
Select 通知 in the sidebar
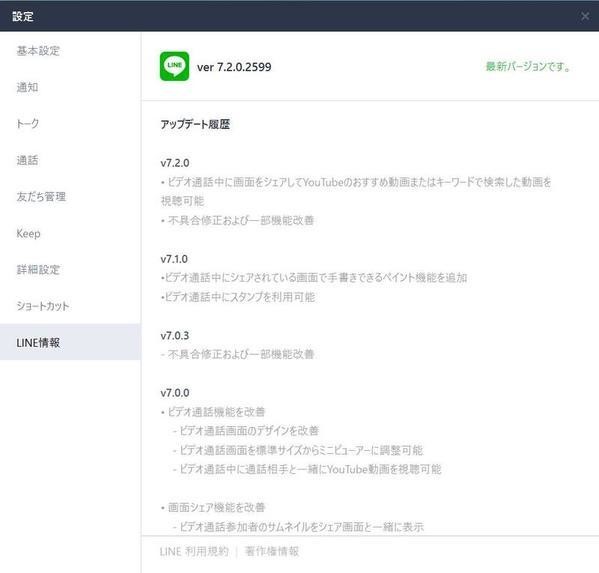(x=27, y=87)
